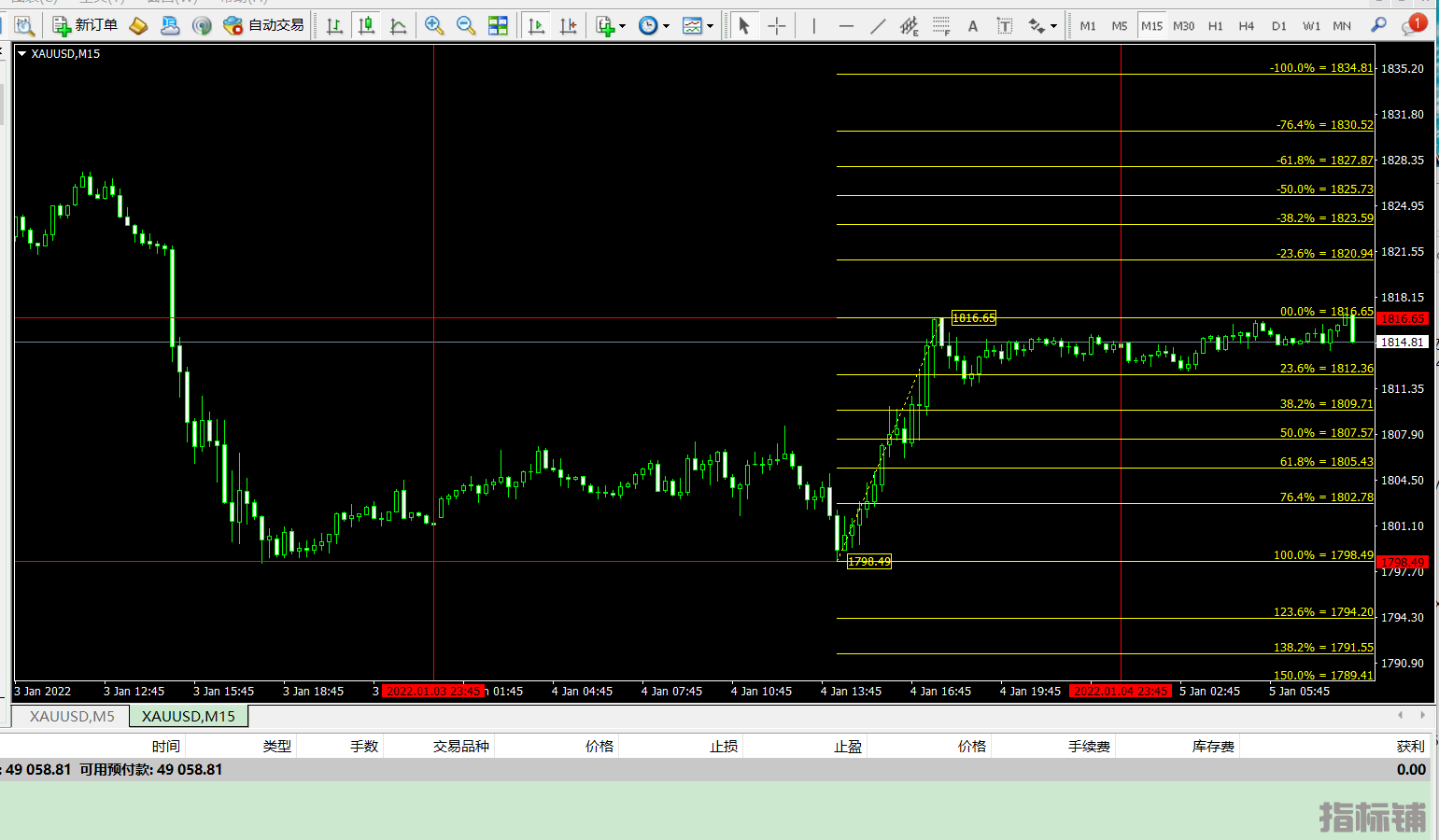The height and width of the screenshot is (840, 1439).
Task: Toggle auto scroll to latest bar
Action: tap(536, 26)
